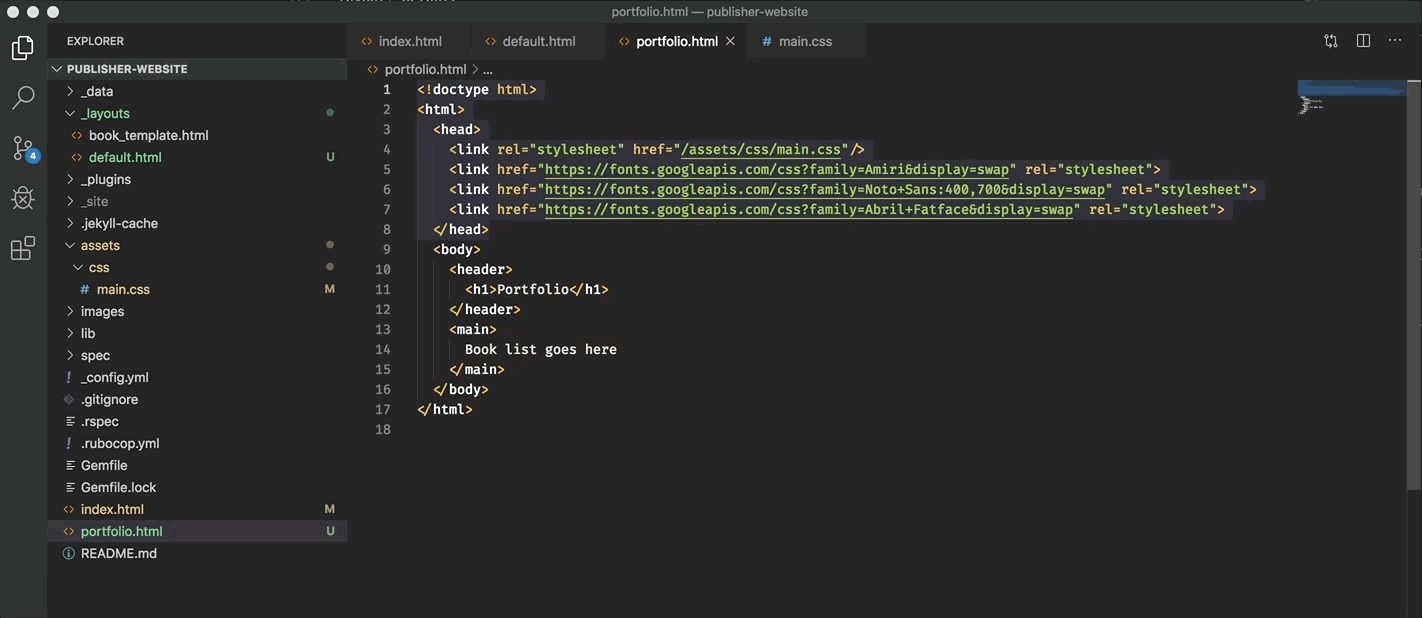1422x618 pixels.
Task: Open the editor More Actions ellipsis
Action: pos(1395,41)
